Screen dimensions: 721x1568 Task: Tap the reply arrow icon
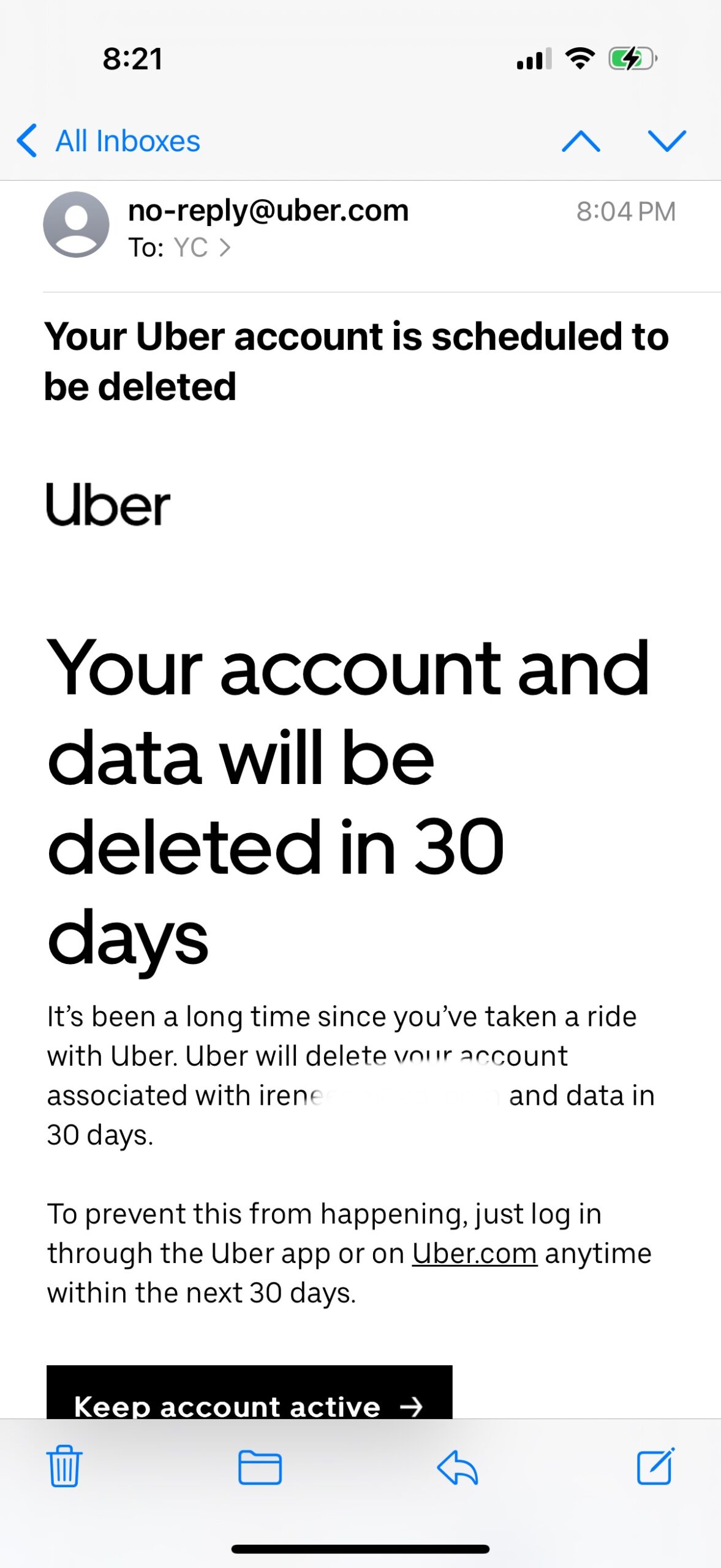pos(457,1468)
